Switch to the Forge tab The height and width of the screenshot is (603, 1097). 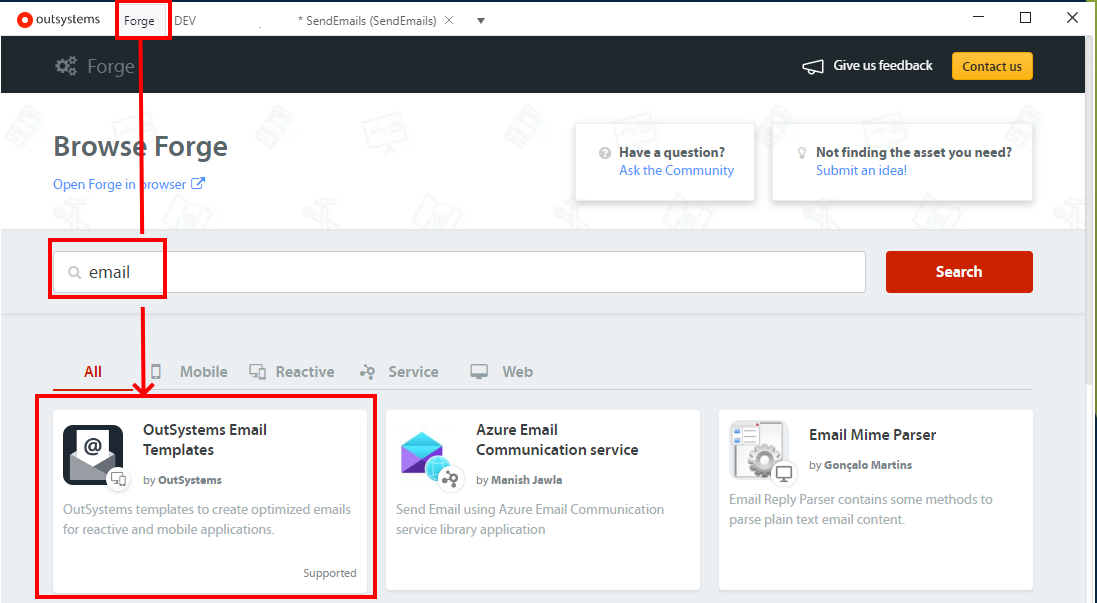[x=139, y=20]
